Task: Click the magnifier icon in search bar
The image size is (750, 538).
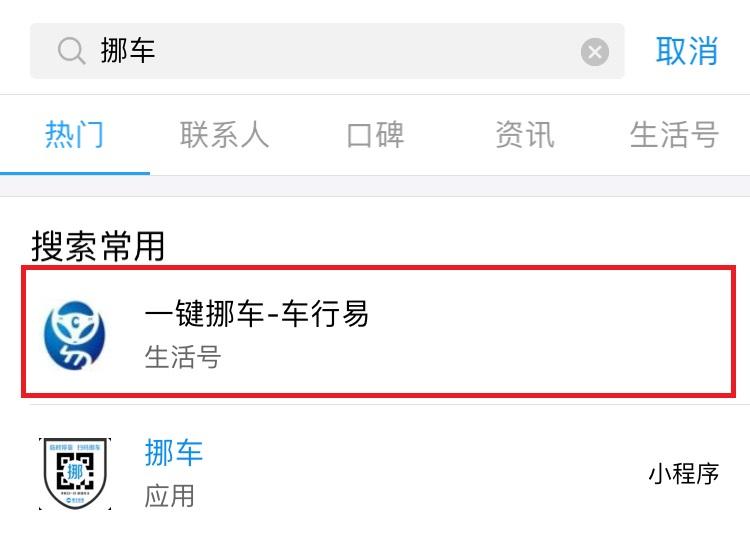Action: (71, 50)
